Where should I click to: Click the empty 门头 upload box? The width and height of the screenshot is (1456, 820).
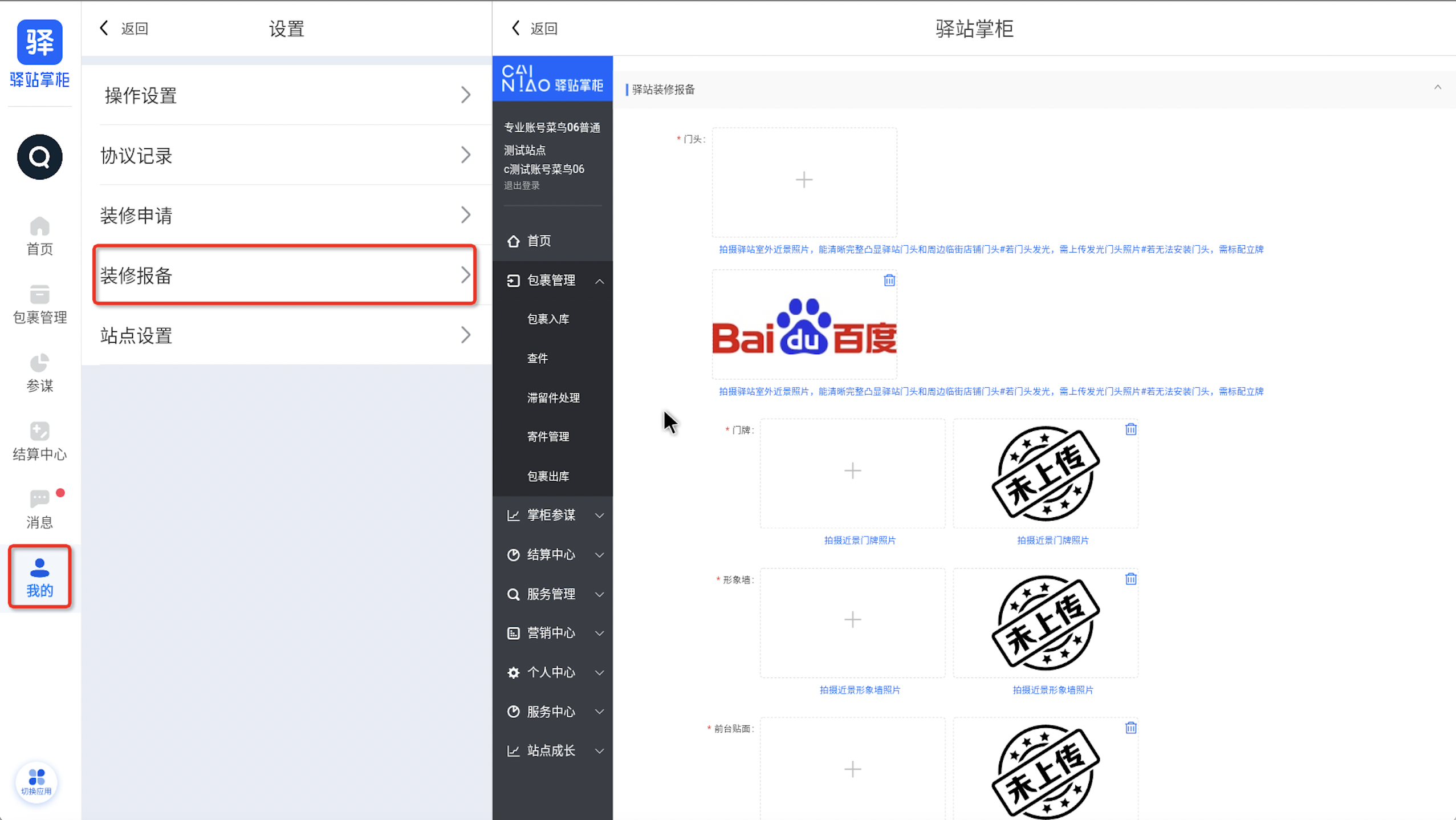(804, 181)
